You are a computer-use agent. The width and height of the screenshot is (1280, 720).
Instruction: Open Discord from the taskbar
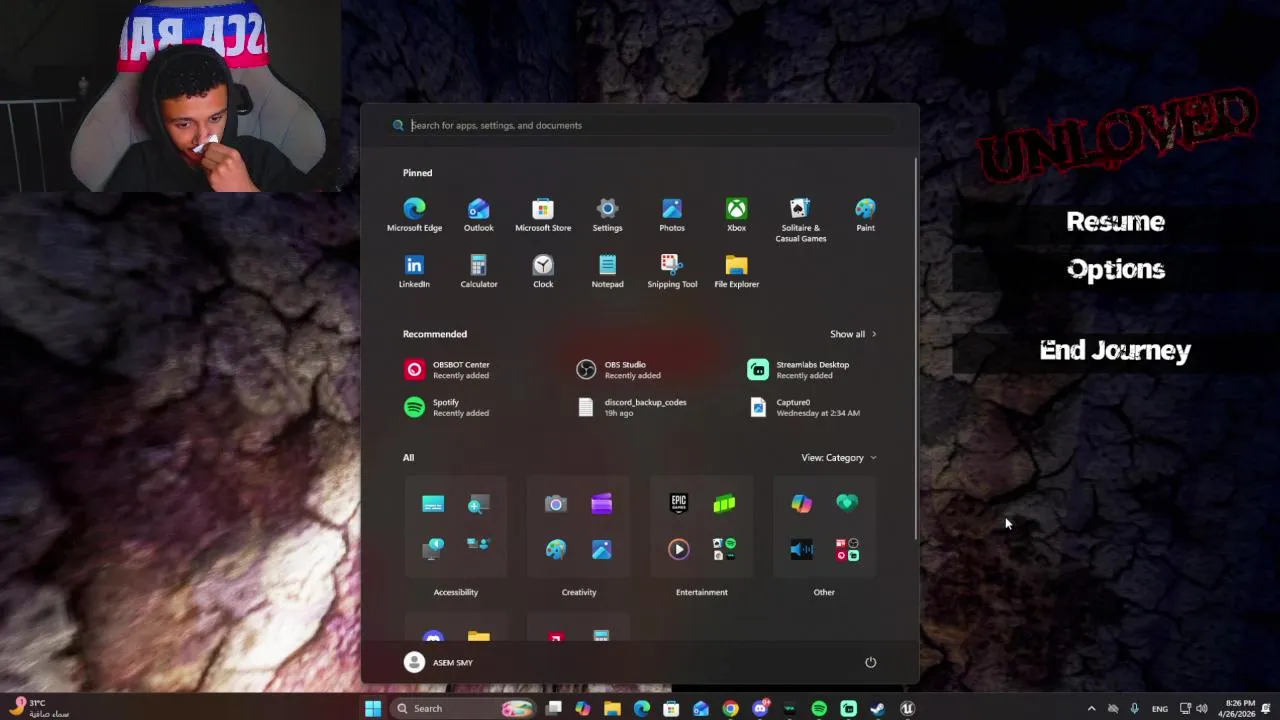click(x=761, y=708)
